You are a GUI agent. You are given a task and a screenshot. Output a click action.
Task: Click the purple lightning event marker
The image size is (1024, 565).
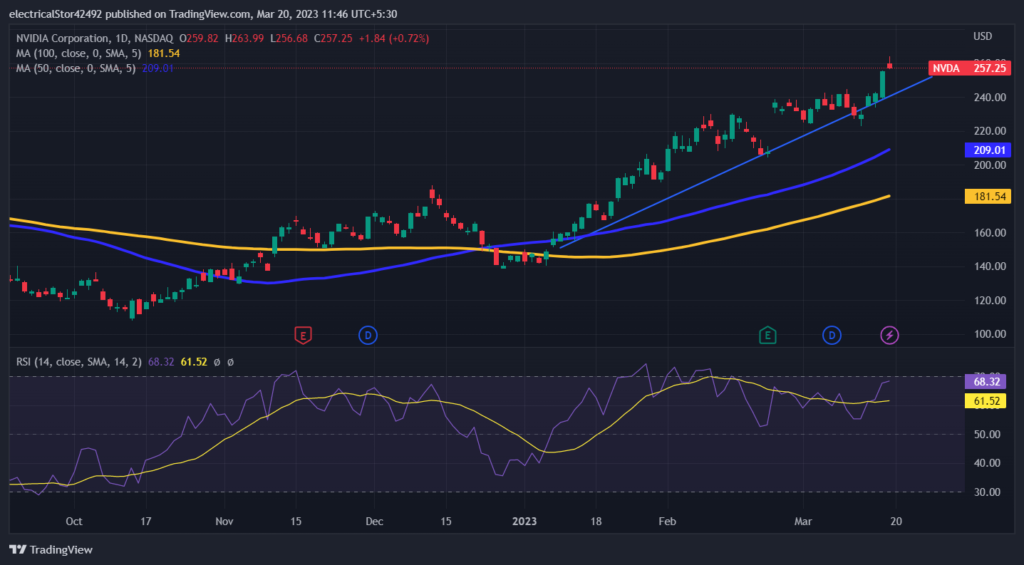click(x=889, y=336)
